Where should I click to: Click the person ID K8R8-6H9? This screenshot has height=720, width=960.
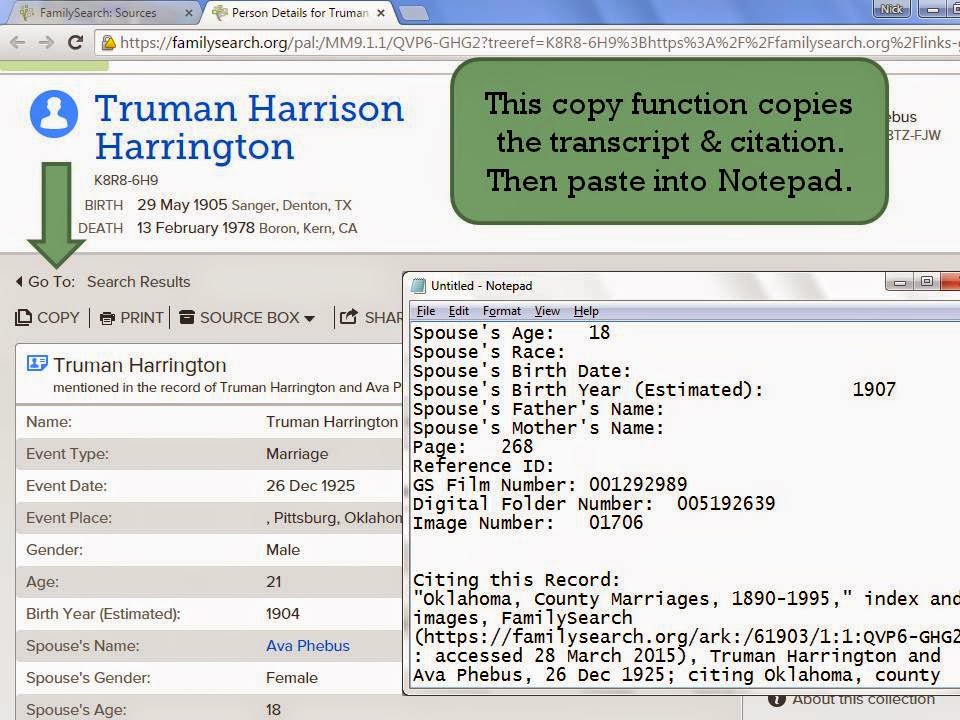[x=126, y=180]
